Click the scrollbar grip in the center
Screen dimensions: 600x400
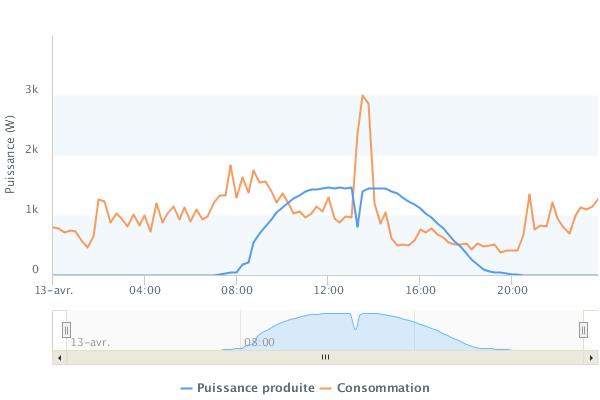(325, 356)
